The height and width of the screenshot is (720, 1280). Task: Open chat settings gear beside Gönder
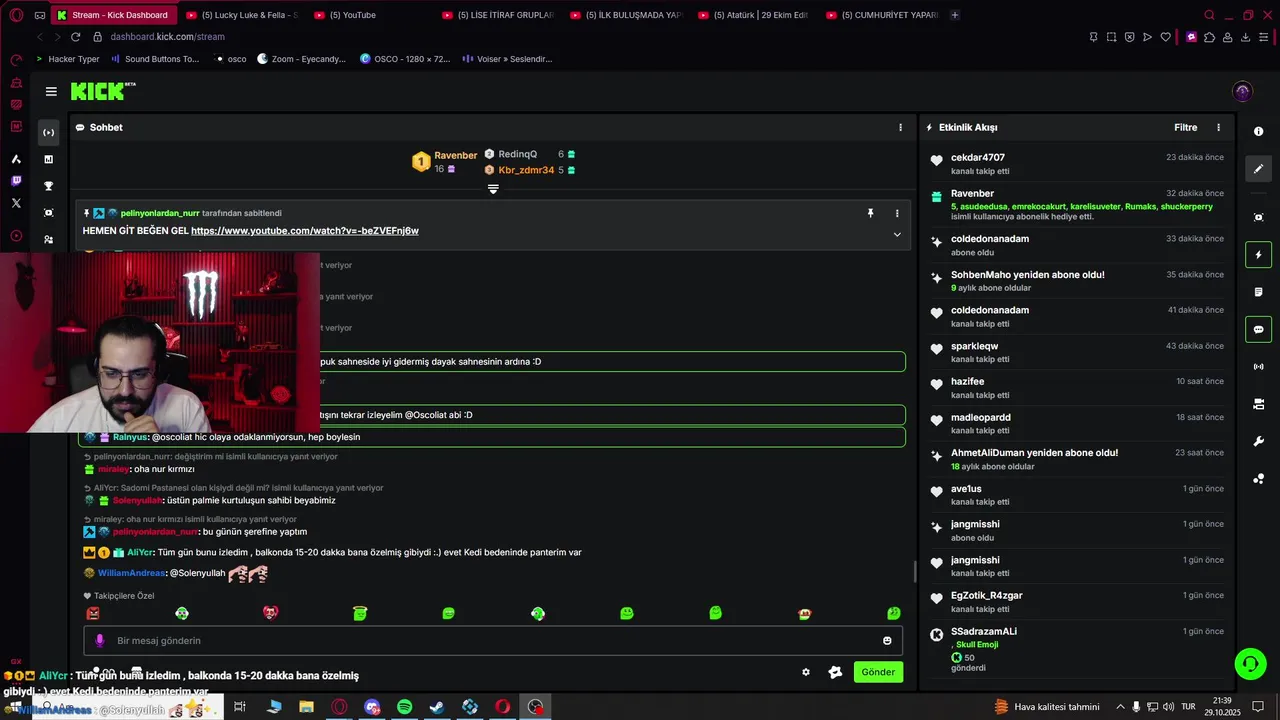point(806,672)
